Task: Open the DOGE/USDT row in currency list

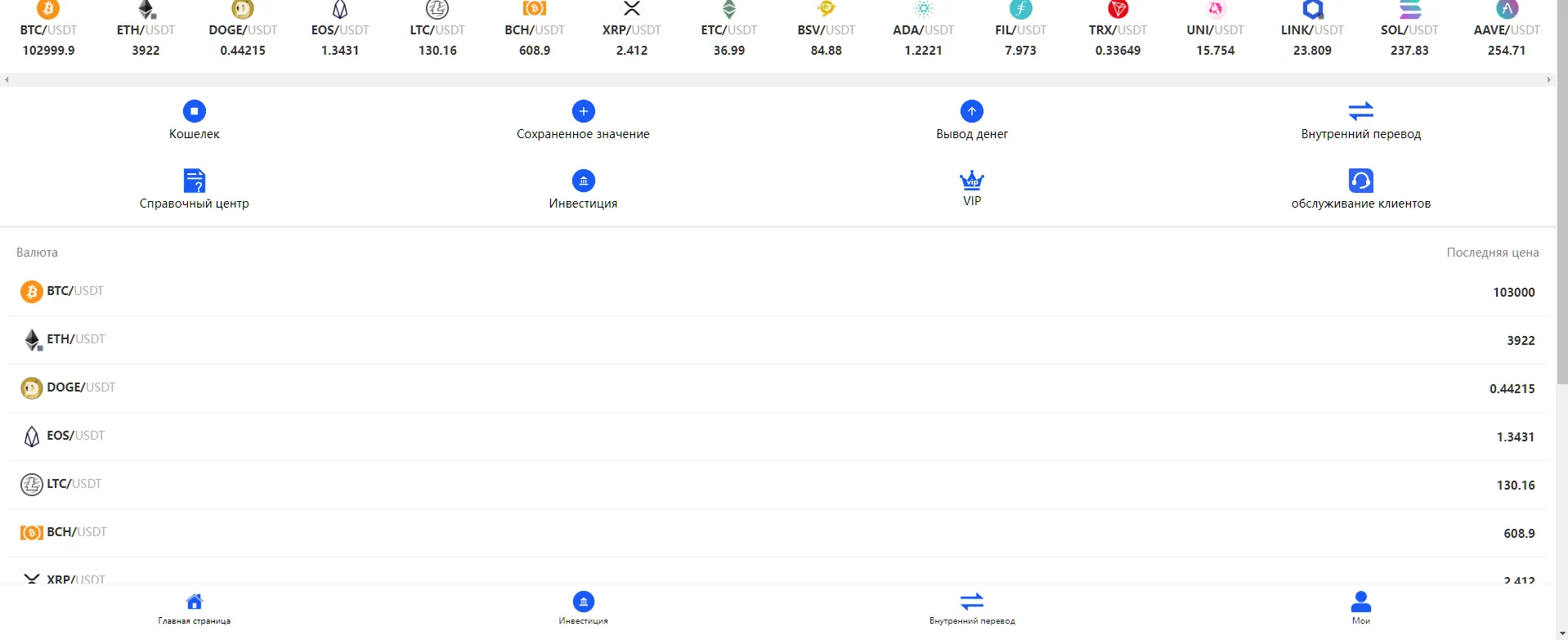Action: [x=777, y=388]
